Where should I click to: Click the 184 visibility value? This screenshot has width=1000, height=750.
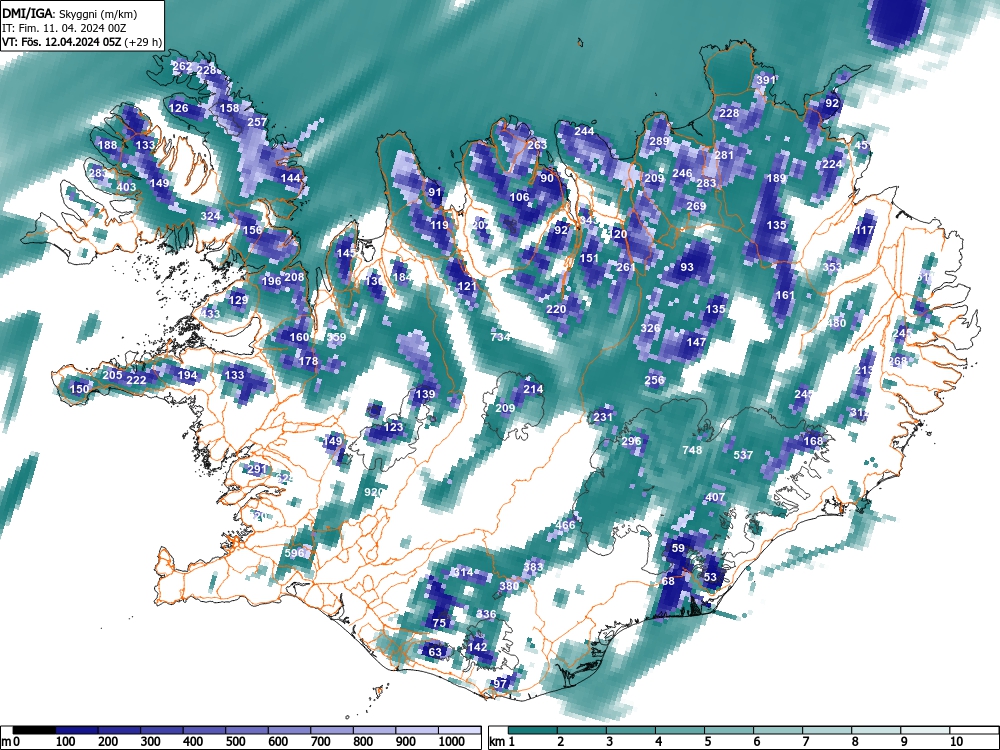tap(402, 277)
